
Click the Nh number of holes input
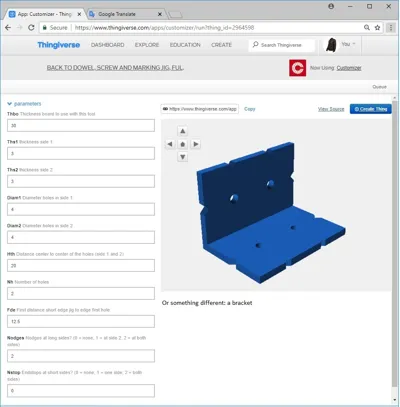click(81, 294)
